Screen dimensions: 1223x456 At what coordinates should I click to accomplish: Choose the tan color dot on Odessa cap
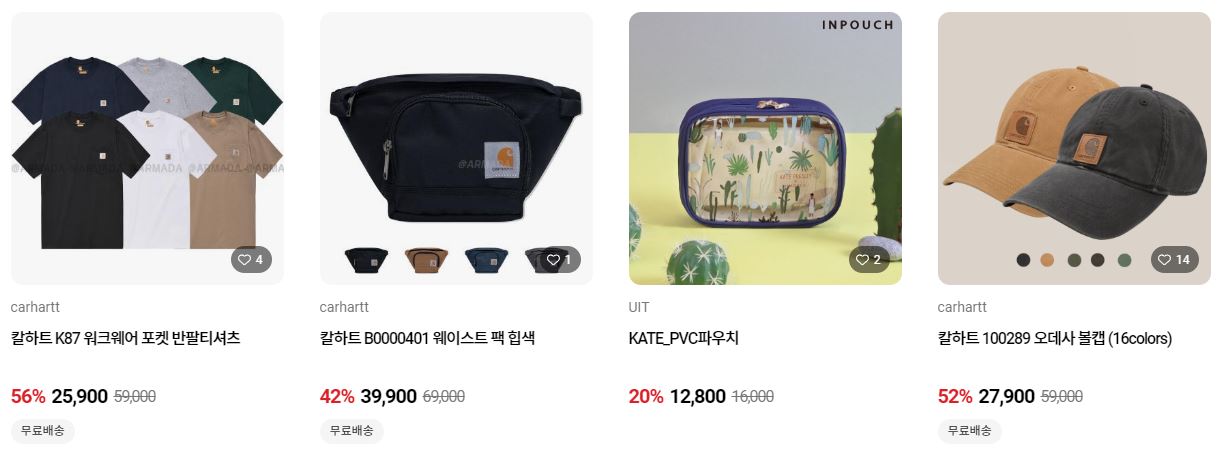click(x=1047, y=260)
